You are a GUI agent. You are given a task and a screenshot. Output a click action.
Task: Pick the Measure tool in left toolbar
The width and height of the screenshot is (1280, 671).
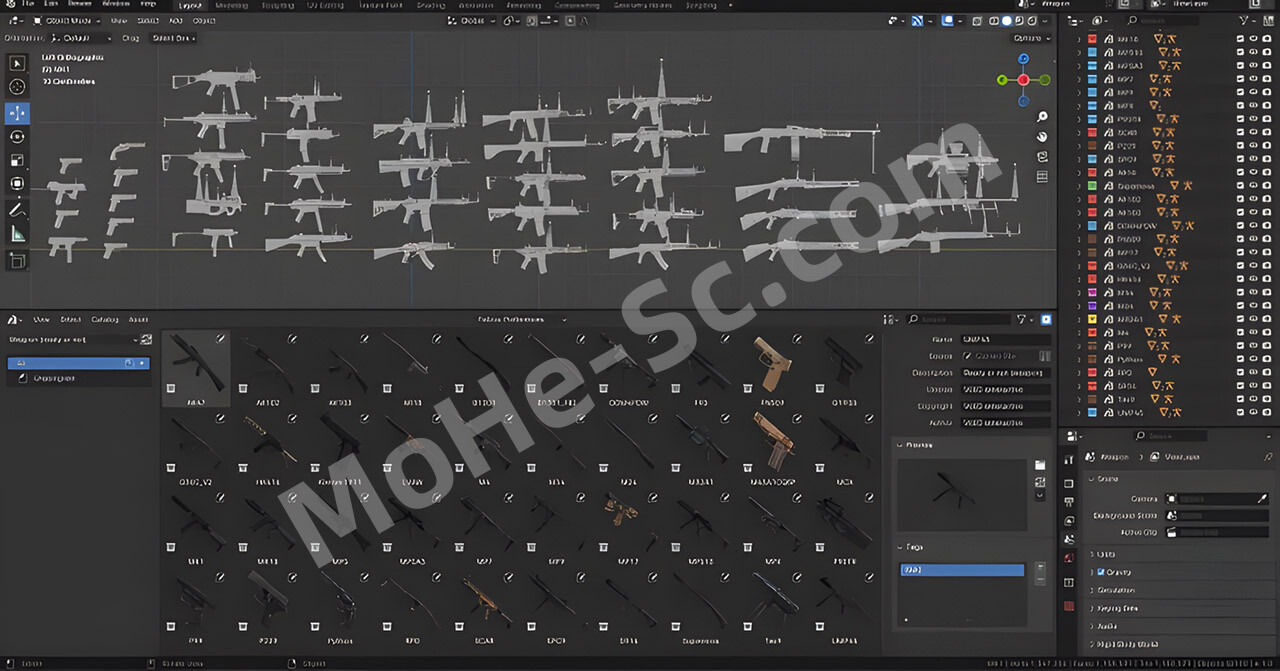point(17,234)
